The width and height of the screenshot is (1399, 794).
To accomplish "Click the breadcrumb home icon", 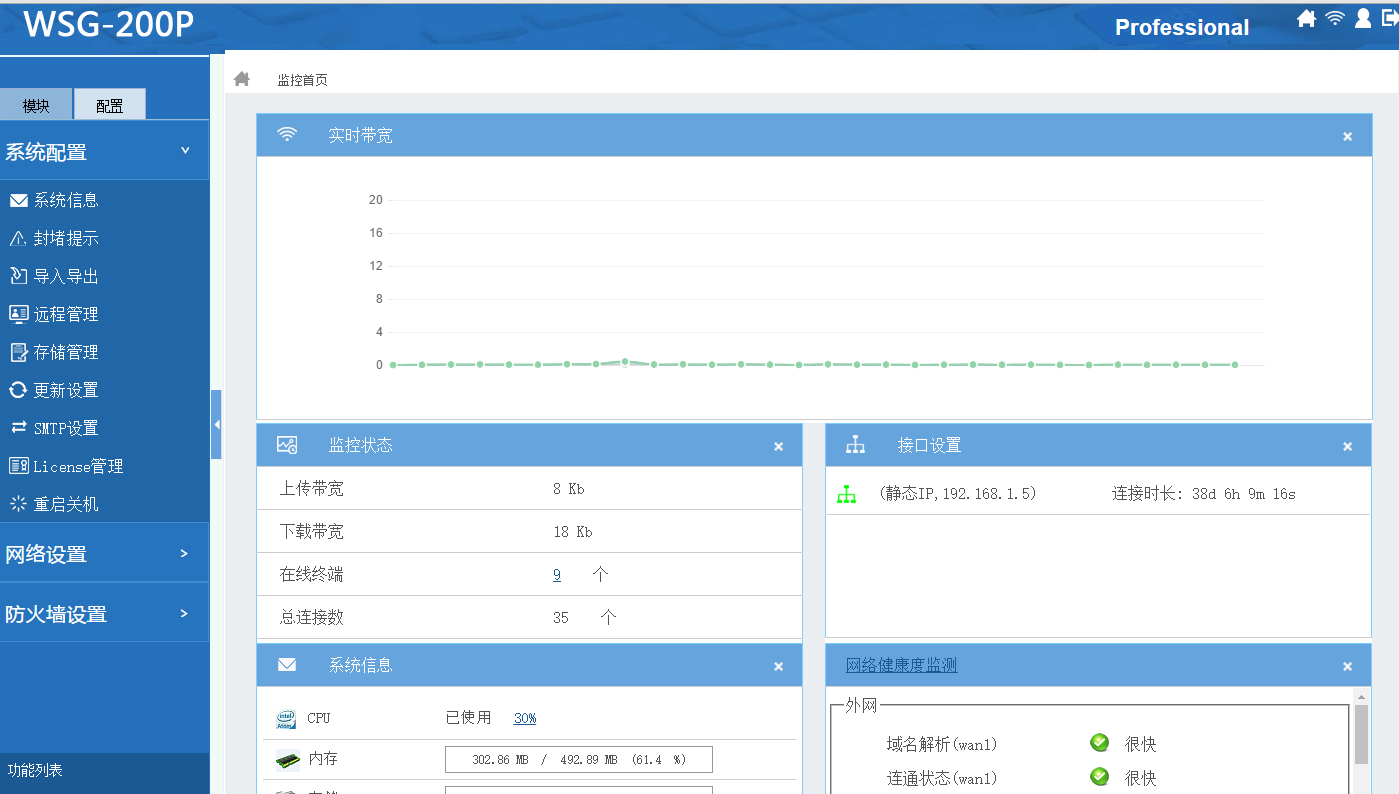I will (241, 79).
